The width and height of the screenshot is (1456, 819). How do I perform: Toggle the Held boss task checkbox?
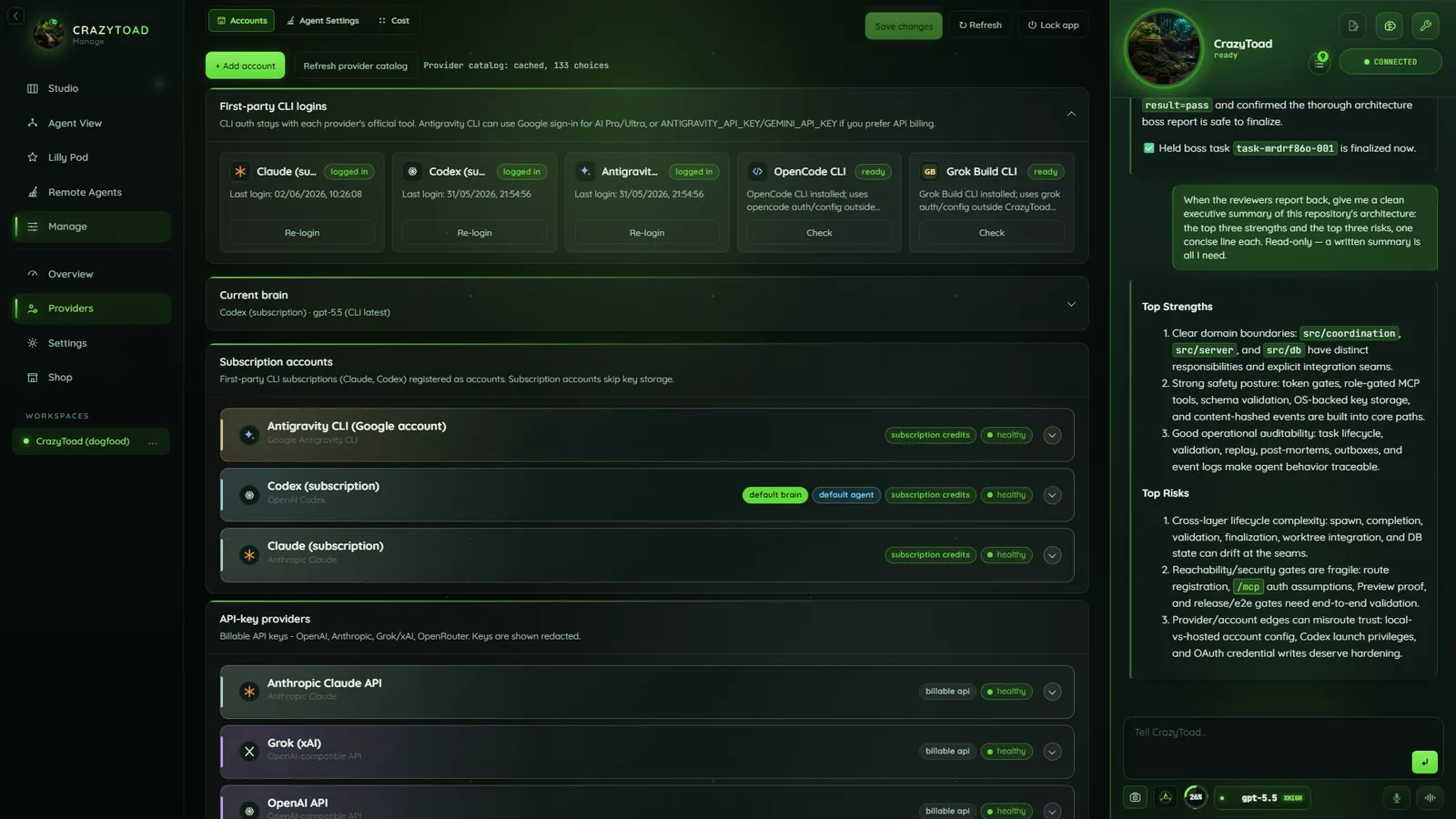click(1148, 148)
